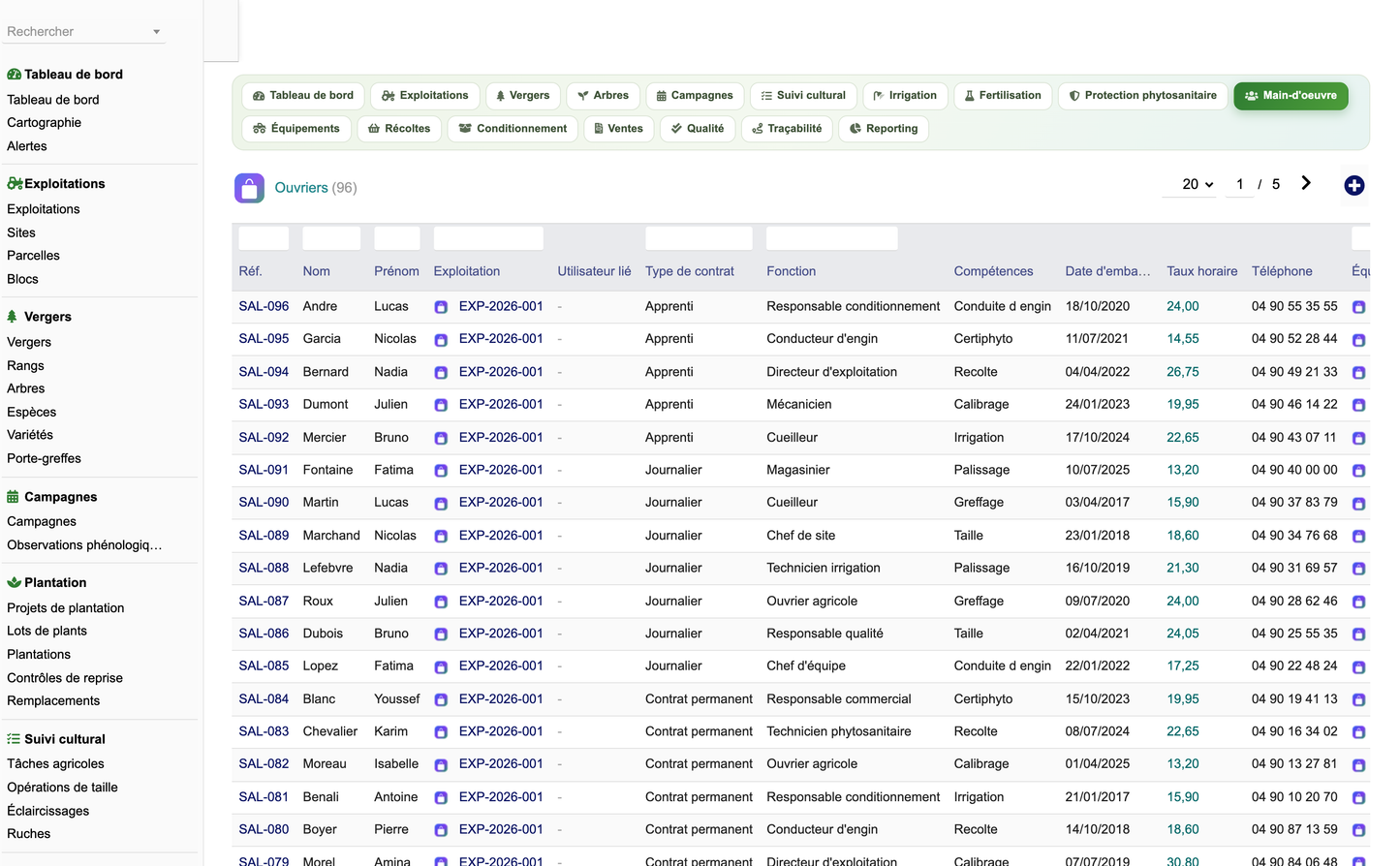
Task: Open the Fertilisation tab
Action: pos(1003,96)
